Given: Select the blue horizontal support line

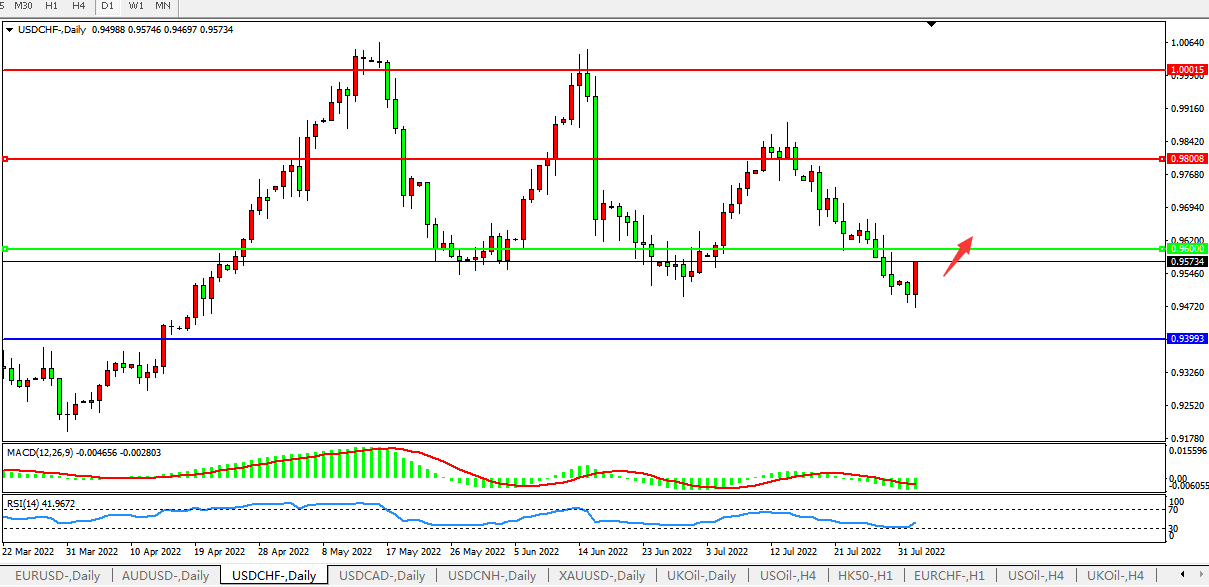Looking at the screenshot, I should tap(600, 339).
